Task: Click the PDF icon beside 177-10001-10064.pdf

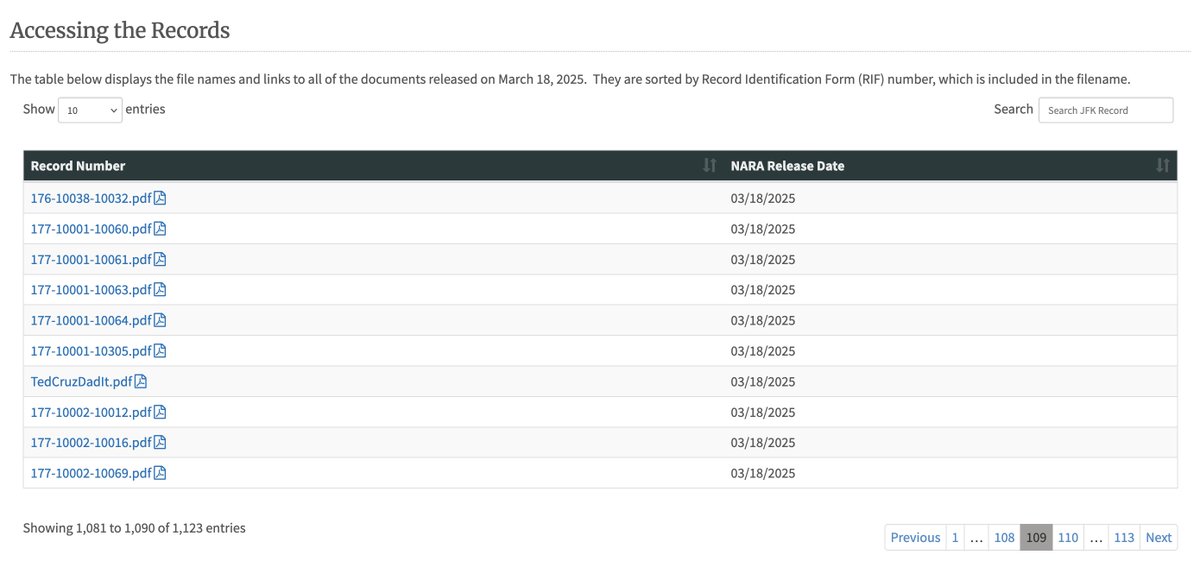Action: click(160, 320)
